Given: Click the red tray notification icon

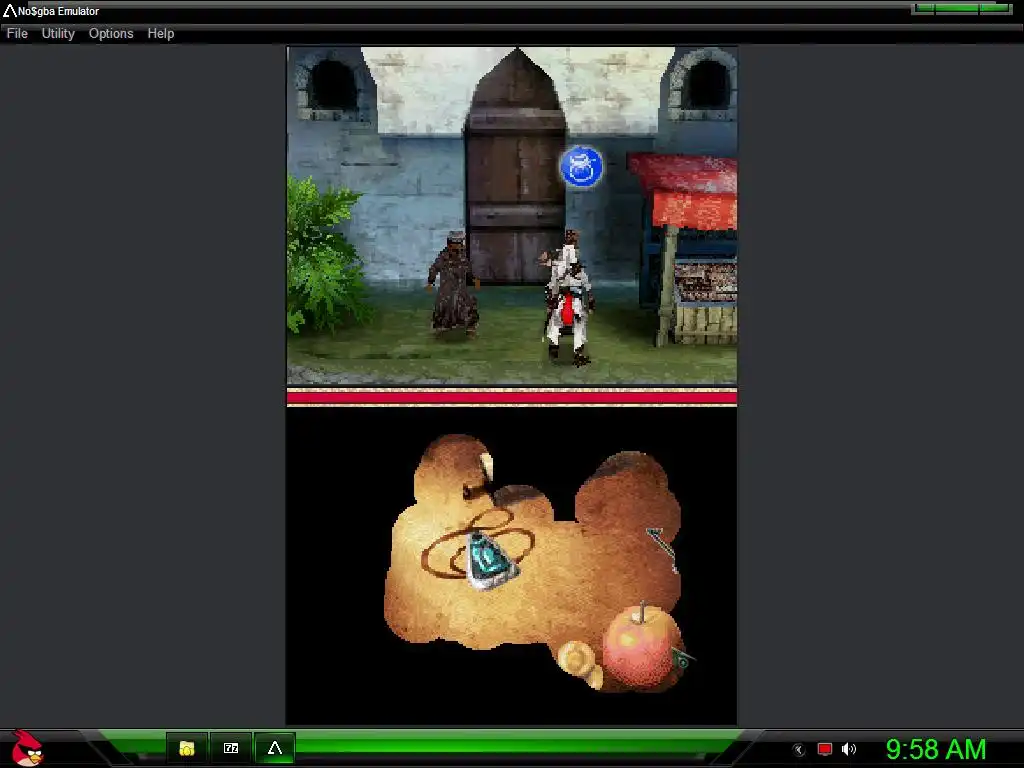Looking at the screenshot, I should coord(825,749).
